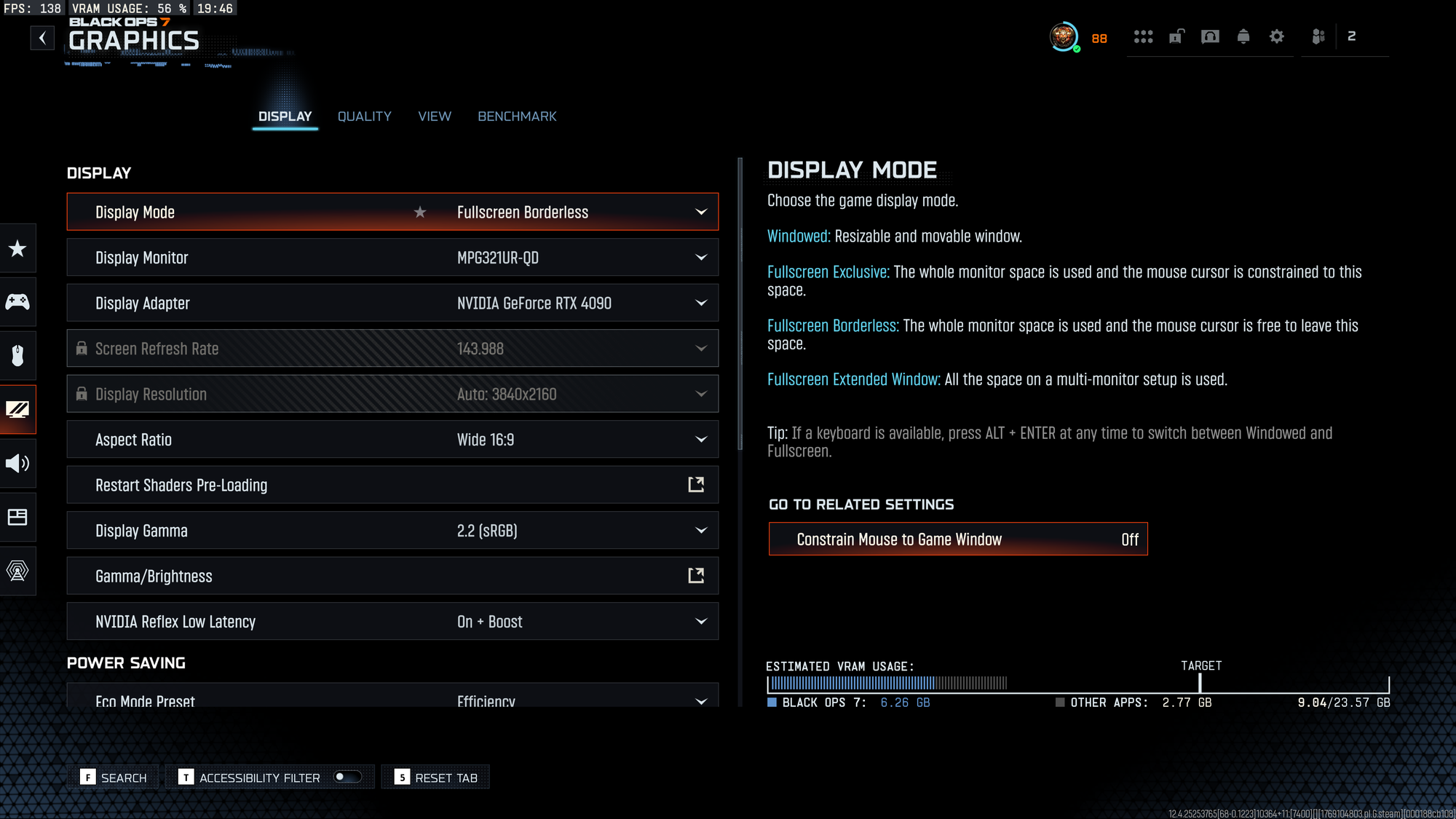Toggle the Accessibility Filter switch

(347, 778)
